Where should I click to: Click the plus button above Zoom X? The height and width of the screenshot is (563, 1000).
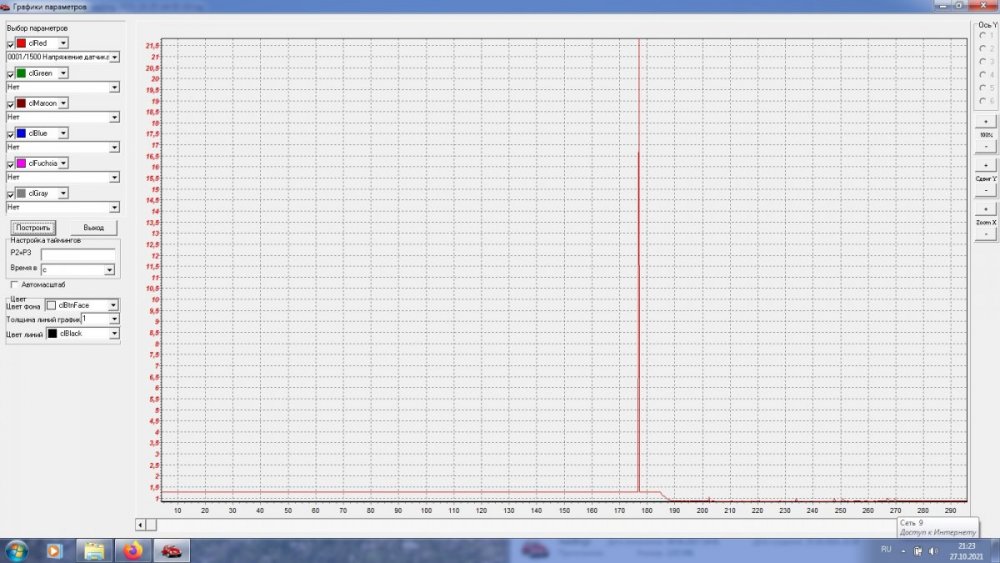pyautogui.click(x=985, y=209)
